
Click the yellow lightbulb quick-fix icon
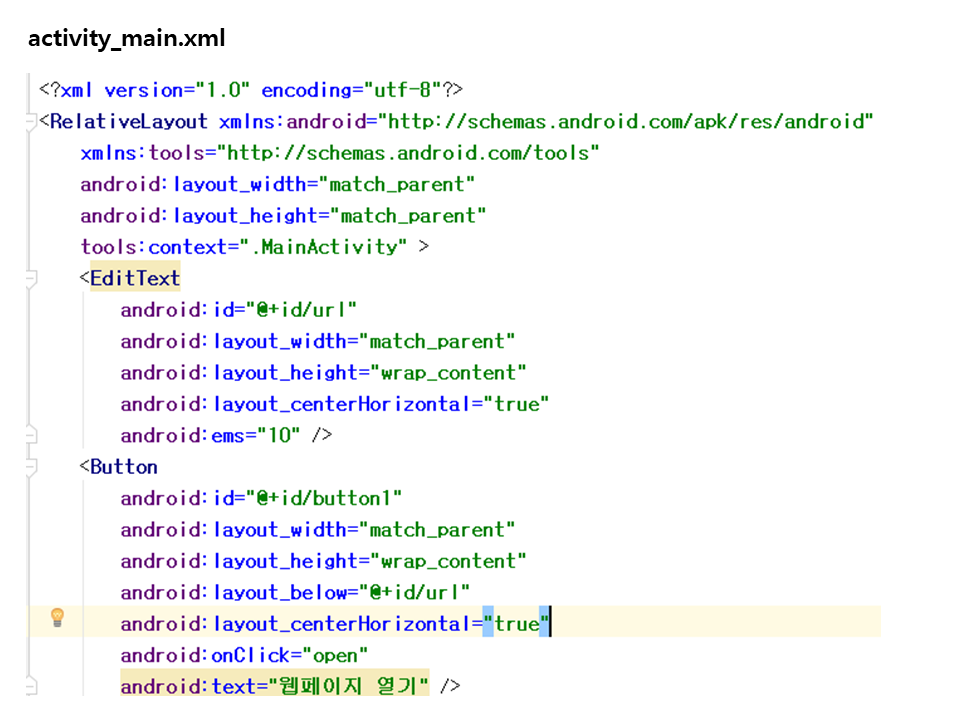pos(58,617)
